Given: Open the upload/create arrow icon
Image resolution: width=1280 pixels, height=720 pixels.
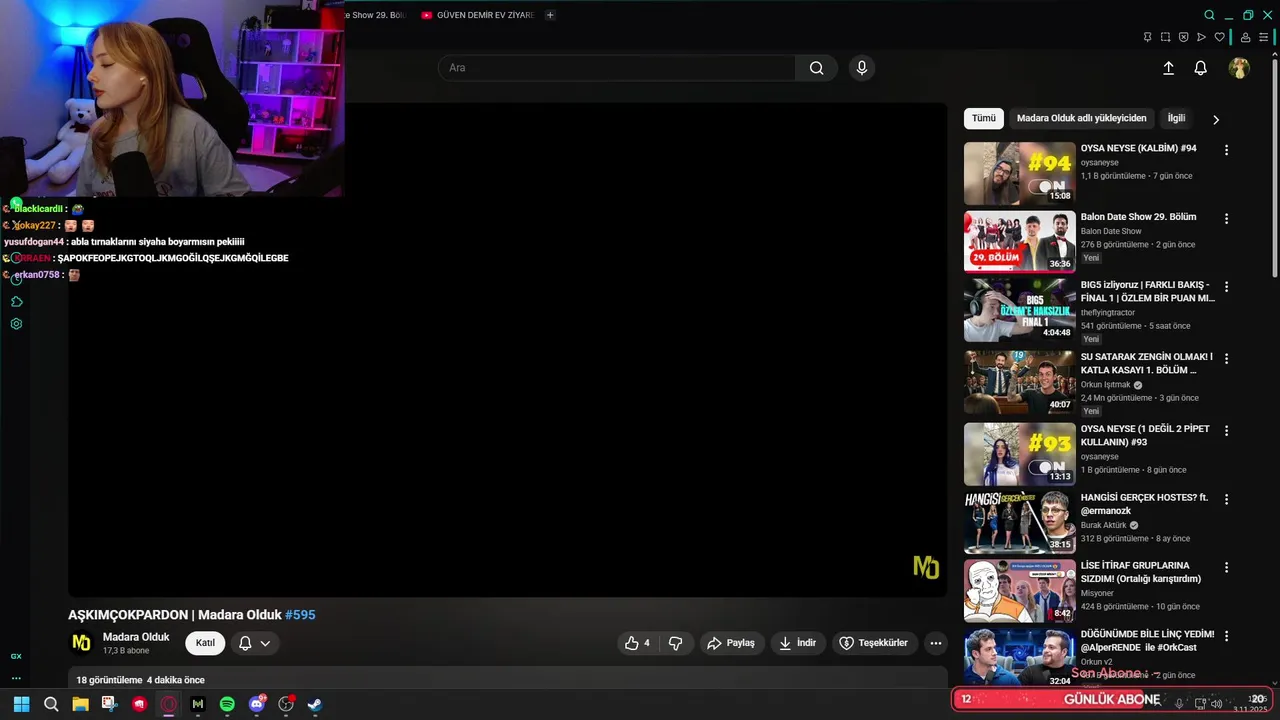Looking at the screenshot, I should point(1168,68).
